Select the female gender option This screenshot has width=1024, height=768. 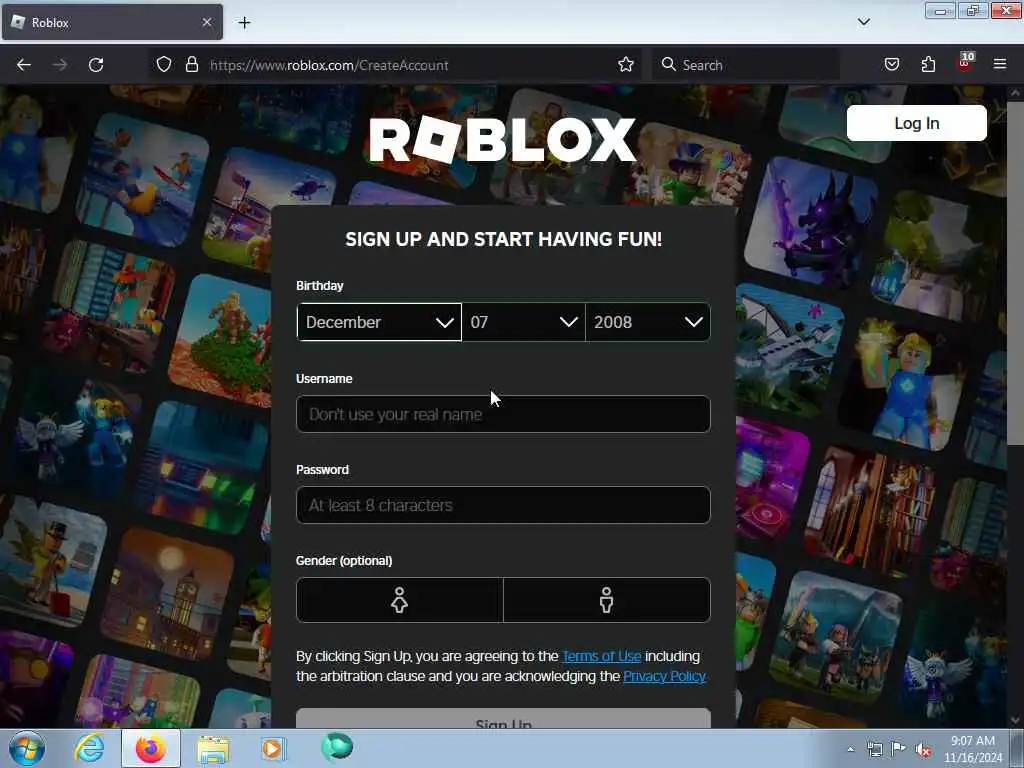400,600
